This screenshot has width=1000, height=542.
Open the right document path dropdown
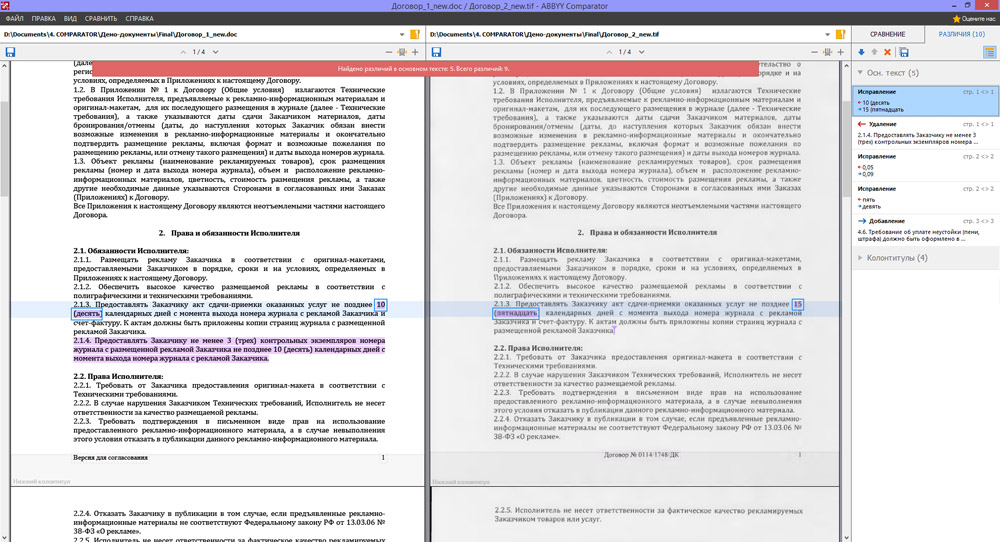pos(826,34)
